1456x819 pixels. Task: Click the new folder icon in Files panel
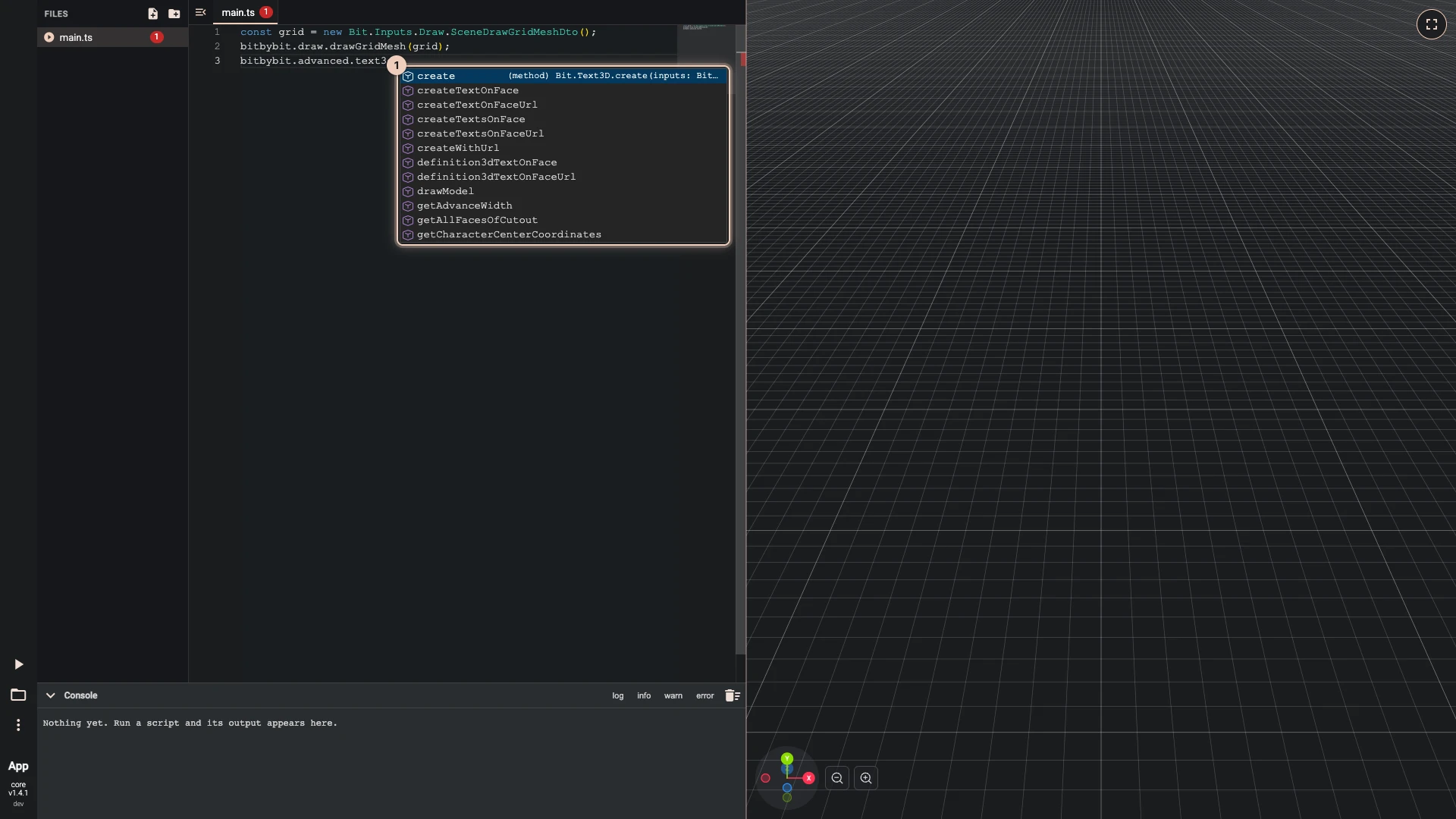174,14
